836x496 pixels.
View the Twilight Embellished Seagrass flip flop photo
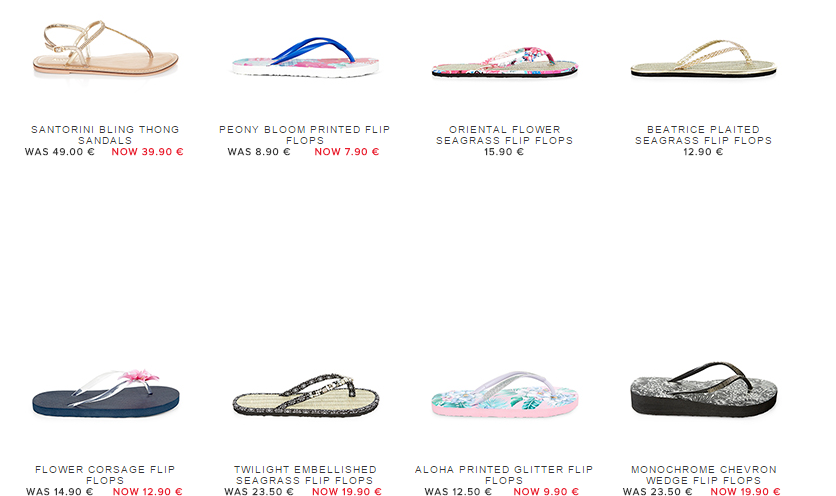click(x=306, y=395)
